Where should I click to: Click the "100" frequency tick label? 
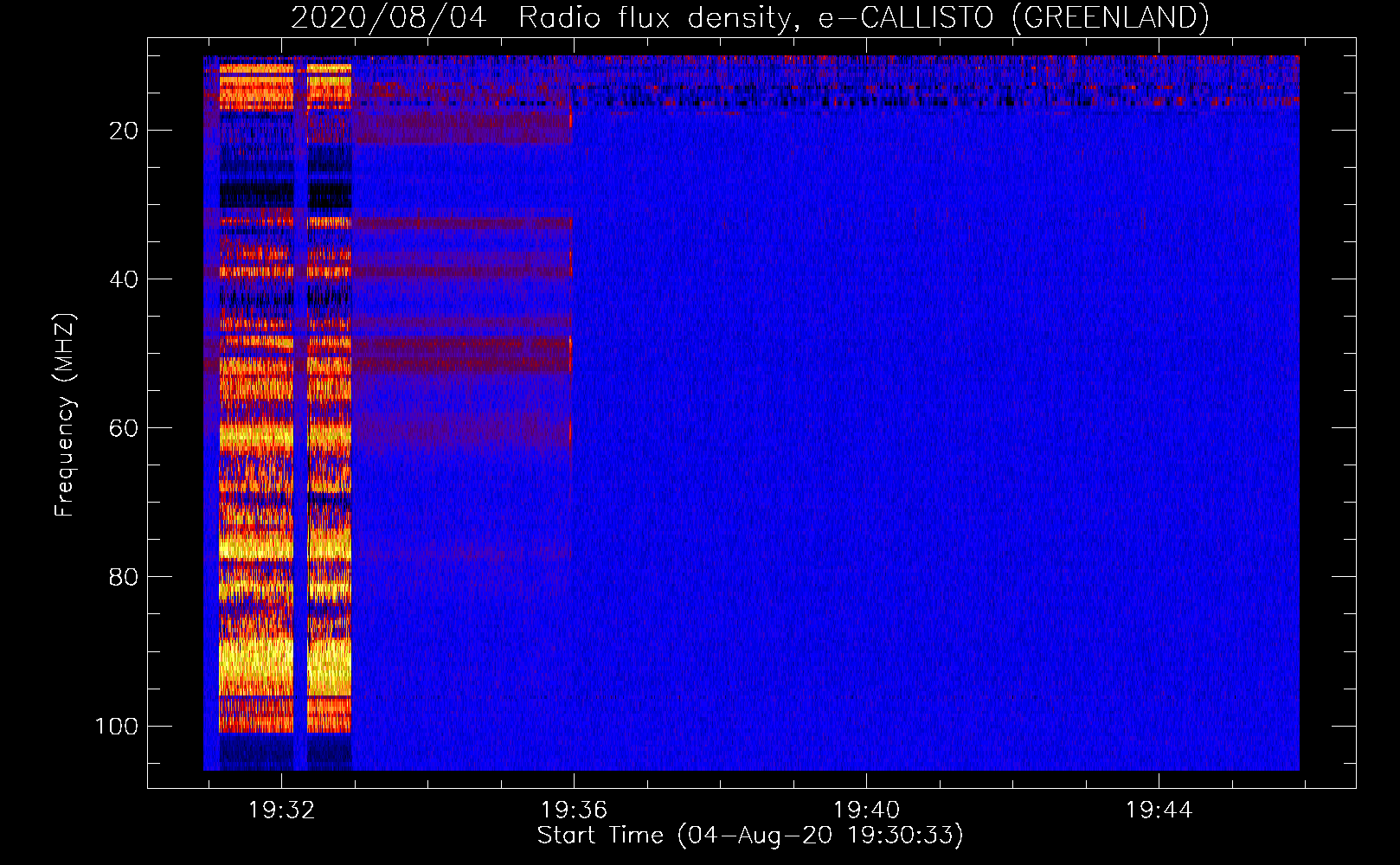pyautogui.click(x=117, y=726)
